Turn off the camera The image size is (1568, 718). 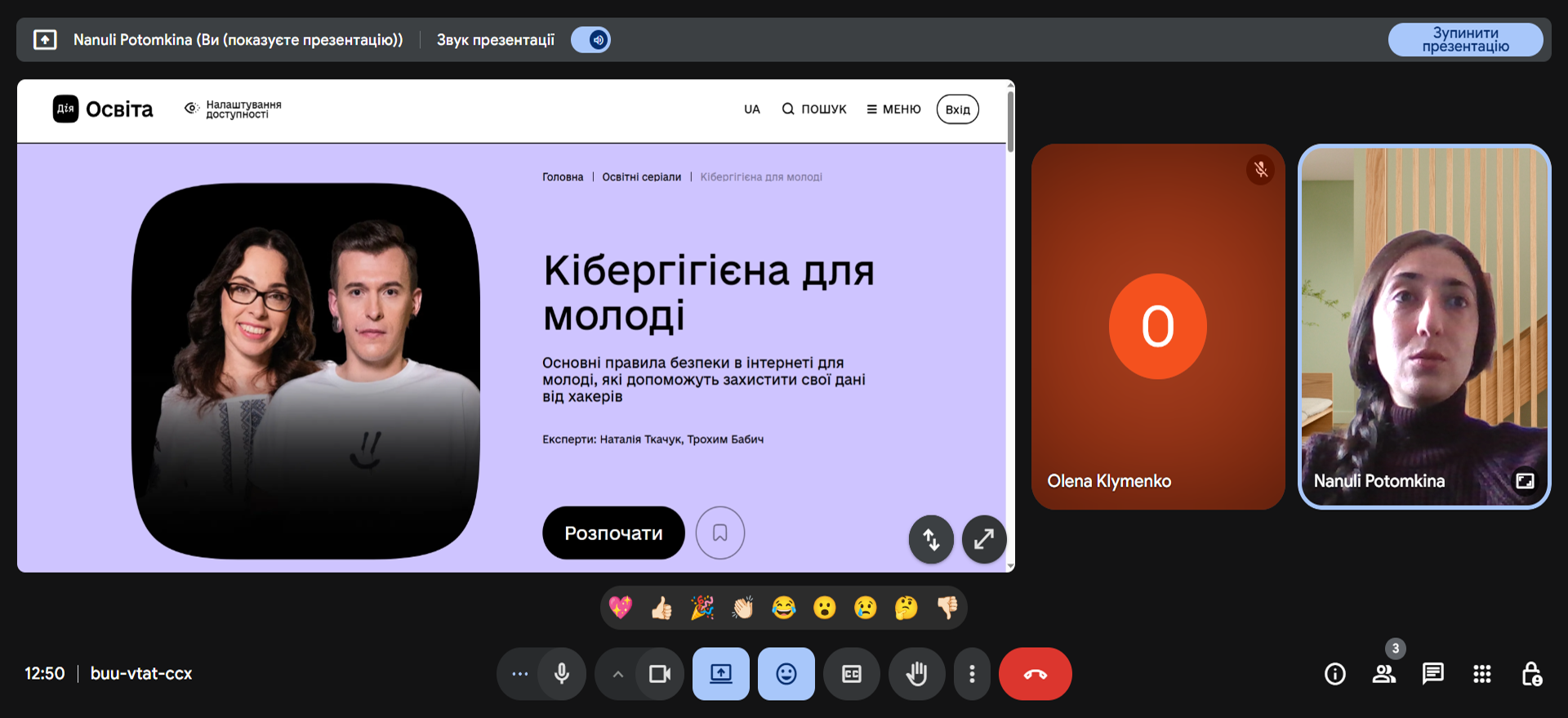coord(659,674)
